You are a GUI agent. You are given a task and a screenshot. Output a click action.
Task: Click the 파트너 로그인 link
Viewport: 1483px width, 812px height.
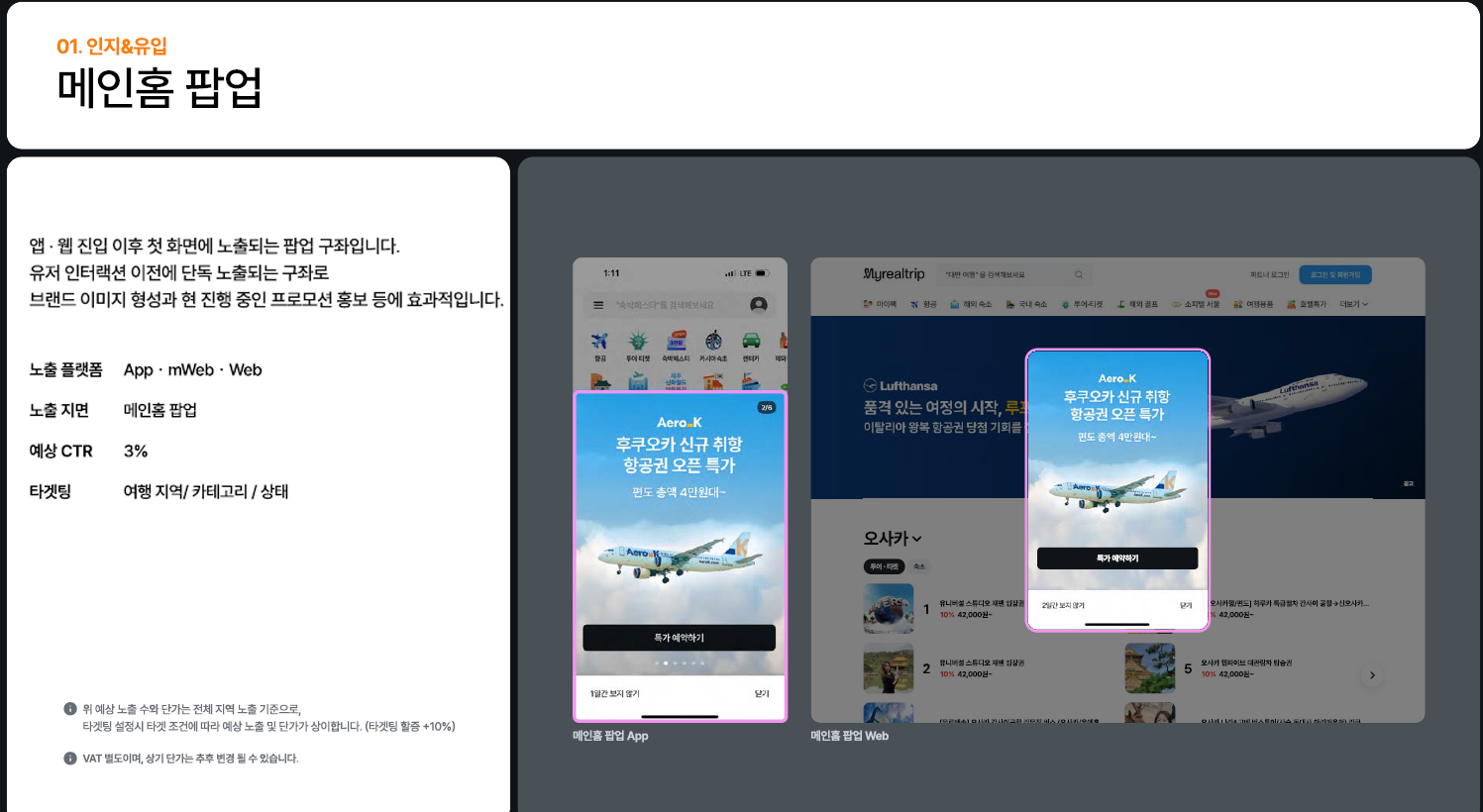[1270, 274]
